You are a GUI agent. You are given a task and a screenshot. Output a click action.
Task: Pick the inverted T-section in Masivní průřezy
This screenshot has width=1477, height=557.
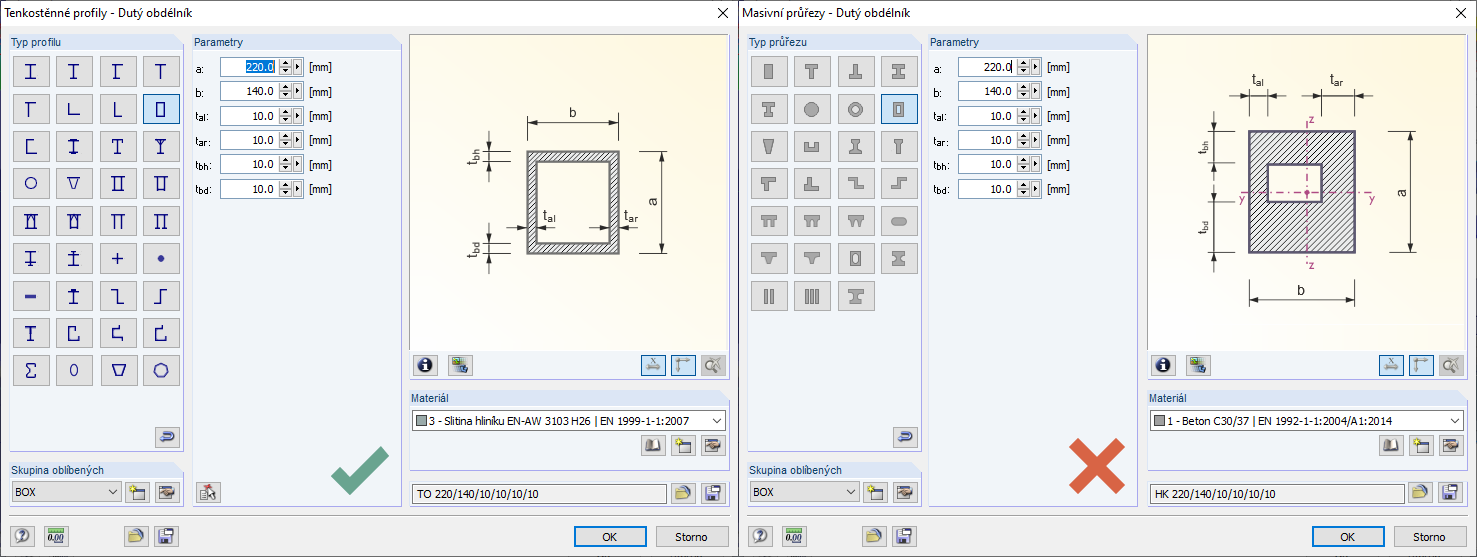click(x=856, y=72)
